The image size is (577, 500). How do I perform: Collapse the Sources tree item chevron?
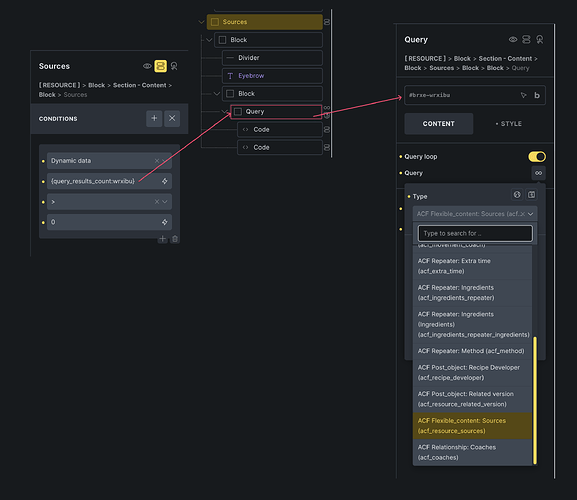(x=201, y=22)
